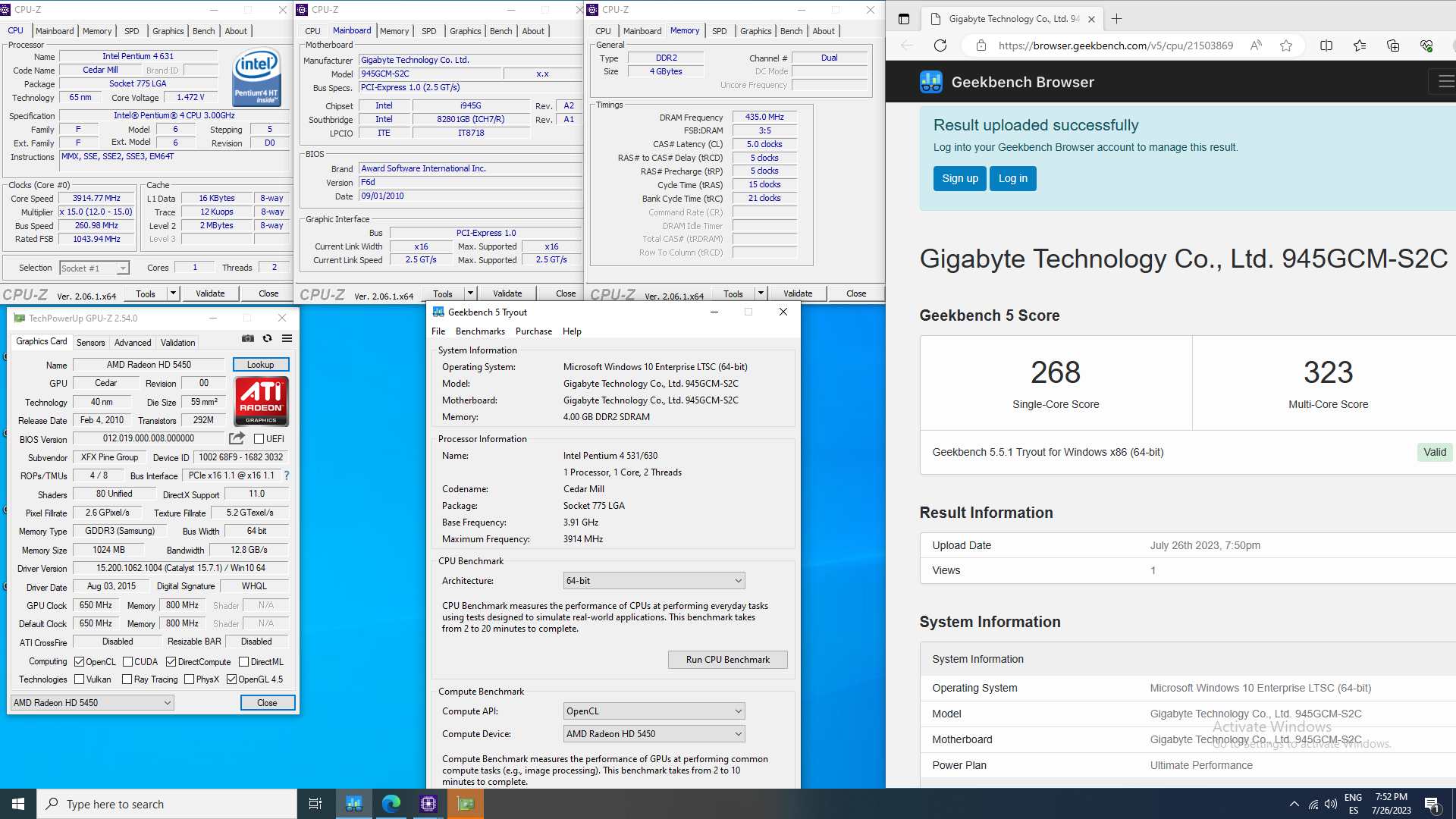Show hidden system tray icons chevron
The image size is (1456, 819).
coord(1294,804)
